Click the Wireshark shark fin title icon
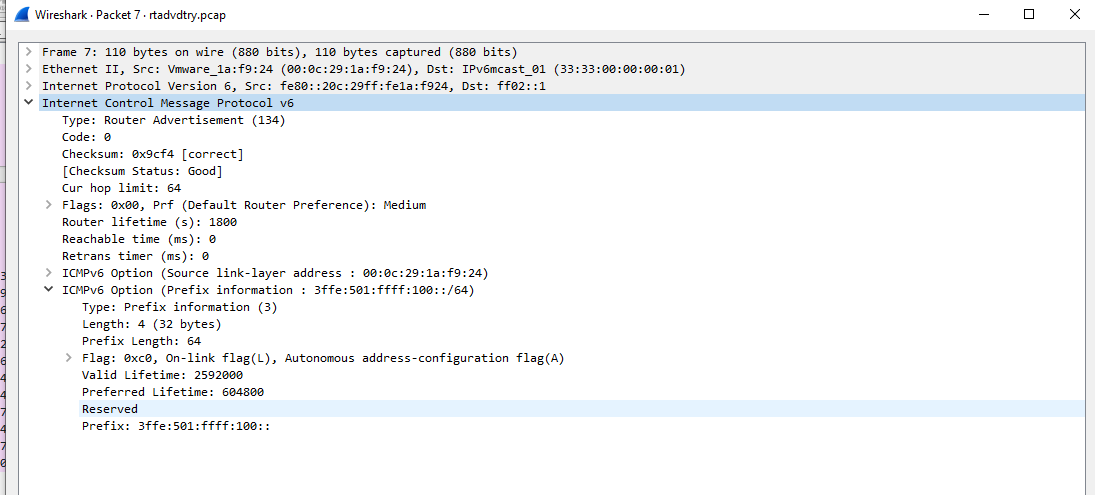The height and width of the screenshot is (495, 1095). tap(21, 15)
